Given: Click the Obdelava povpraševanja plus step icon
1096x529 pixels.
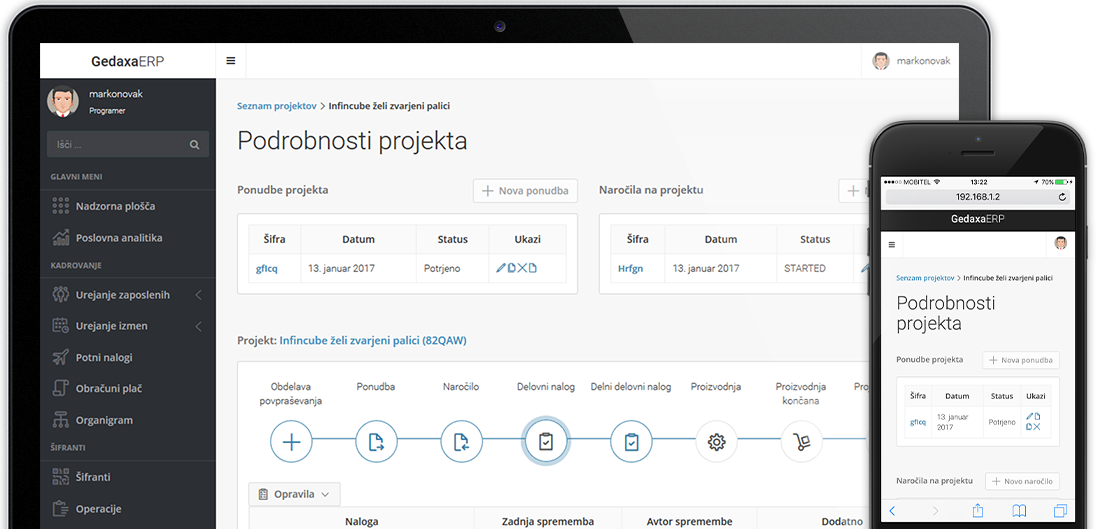Looking at the screenshot, I should (x=291, y=441).
